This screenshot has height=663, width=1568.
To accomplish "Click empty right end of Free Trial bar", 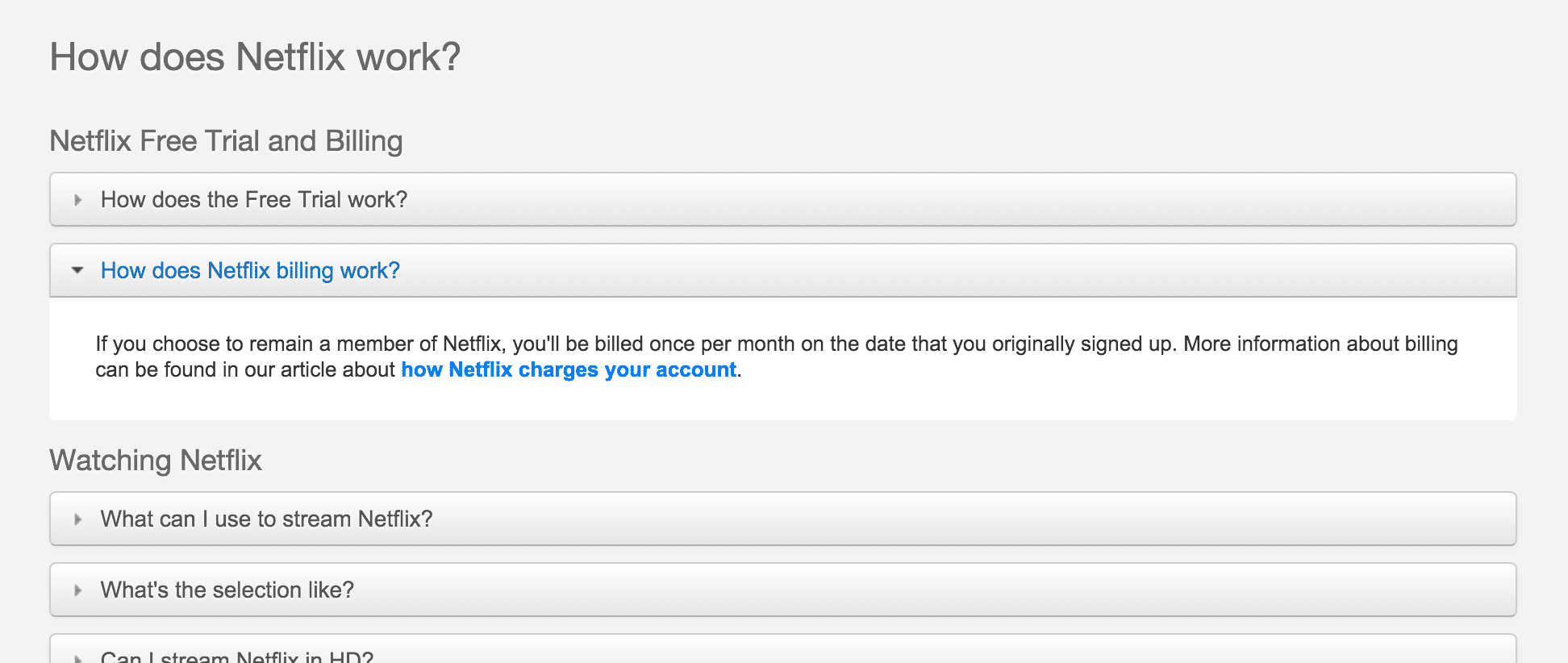I will click(x=1371, y=200).
